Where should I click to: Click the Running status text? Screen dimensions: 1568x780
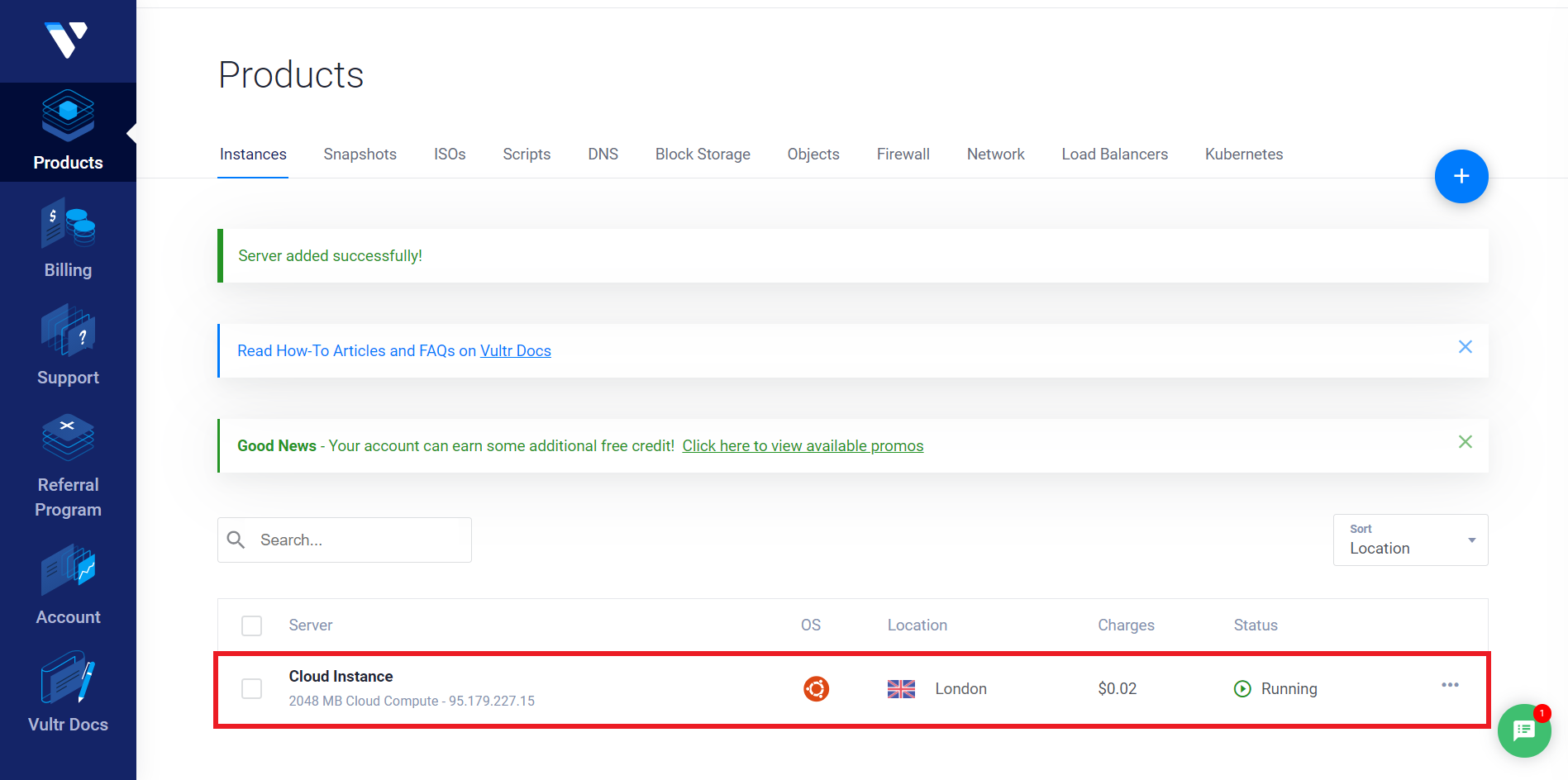click(x=1289, y=689)
